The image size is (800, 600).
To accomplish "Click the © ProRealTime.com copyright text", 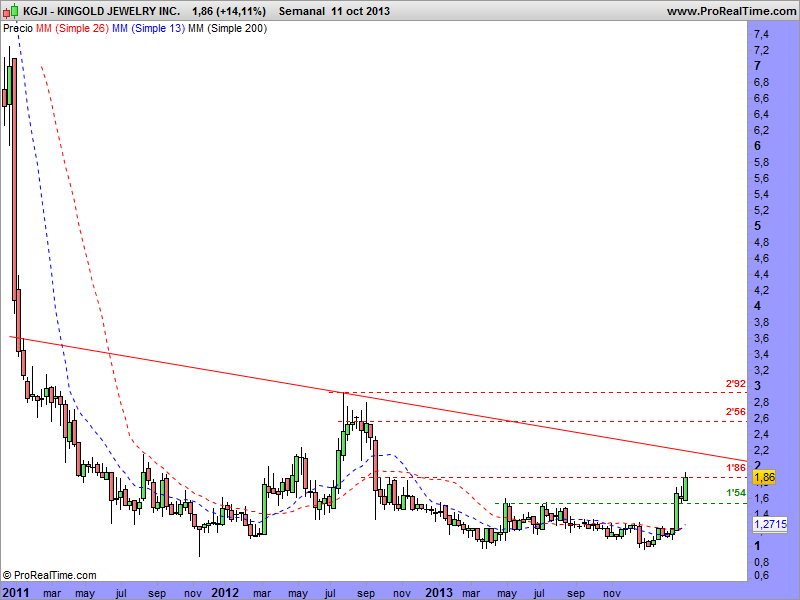I will tap(49, 576).
